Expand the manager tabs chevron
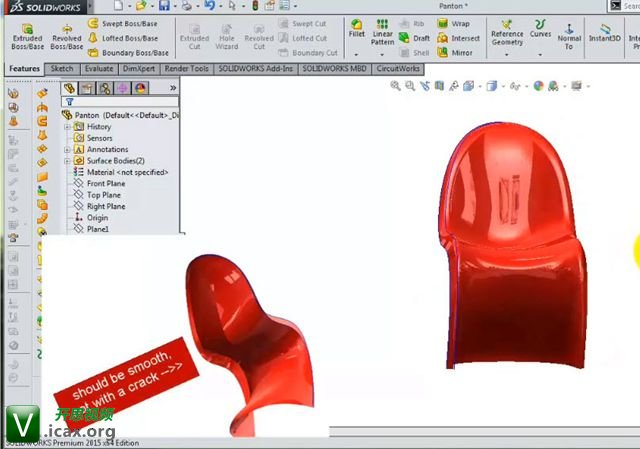640x449 pixels. (173, 88)
